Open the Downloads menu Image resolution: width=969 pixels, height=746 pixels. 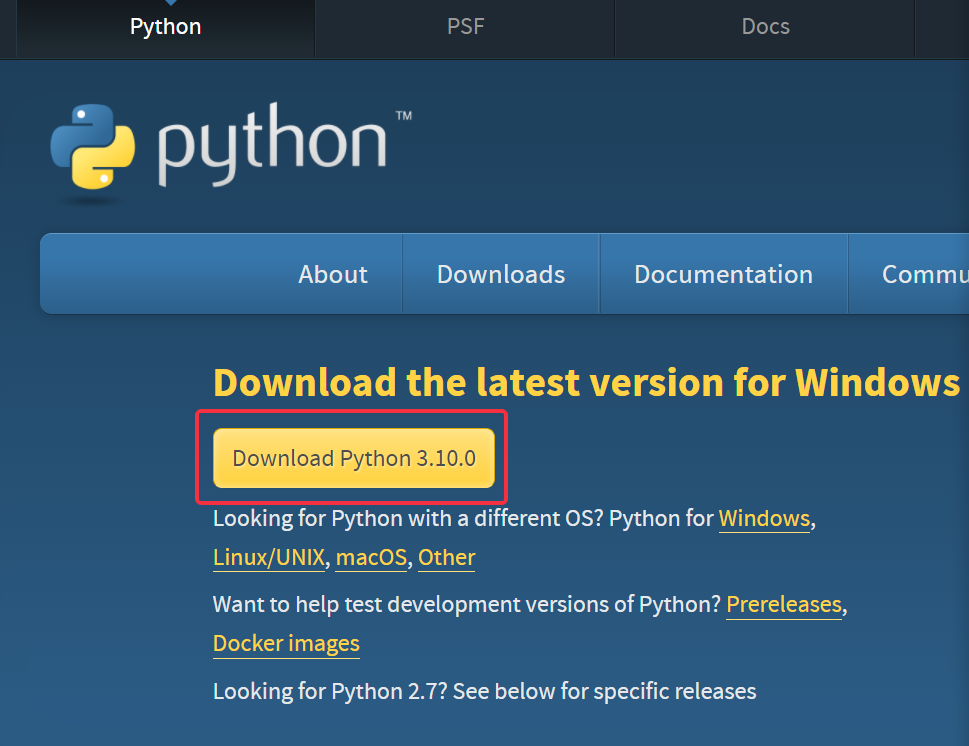click(501, 274)
